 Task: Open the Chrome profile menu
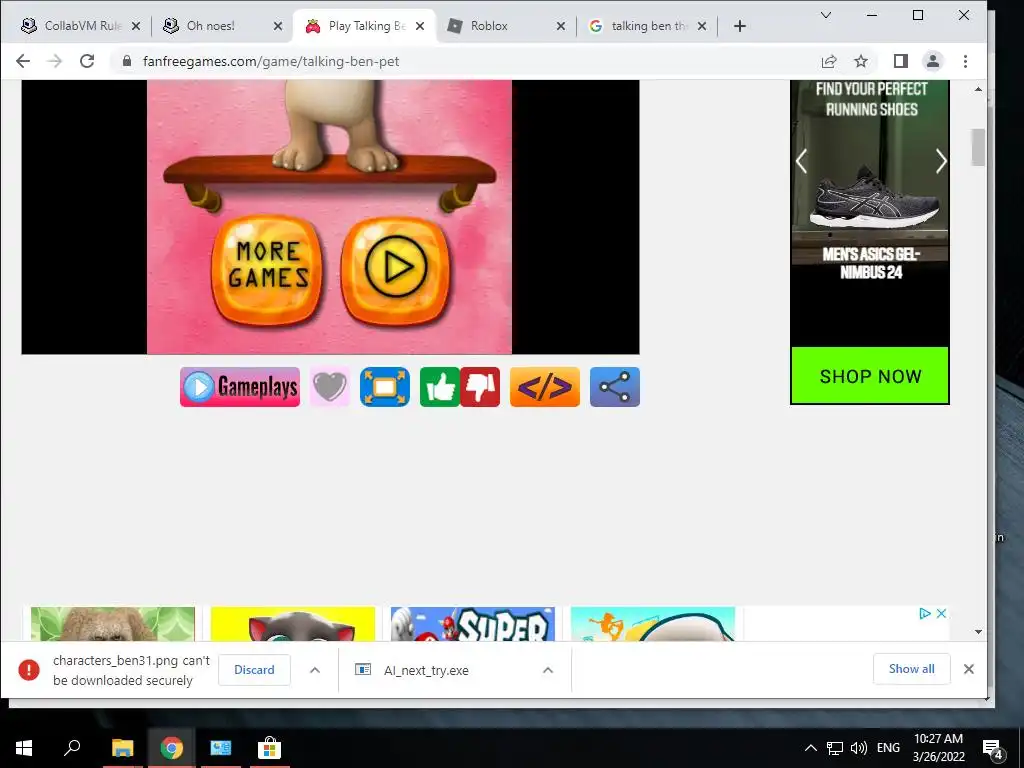click(933, 61)
